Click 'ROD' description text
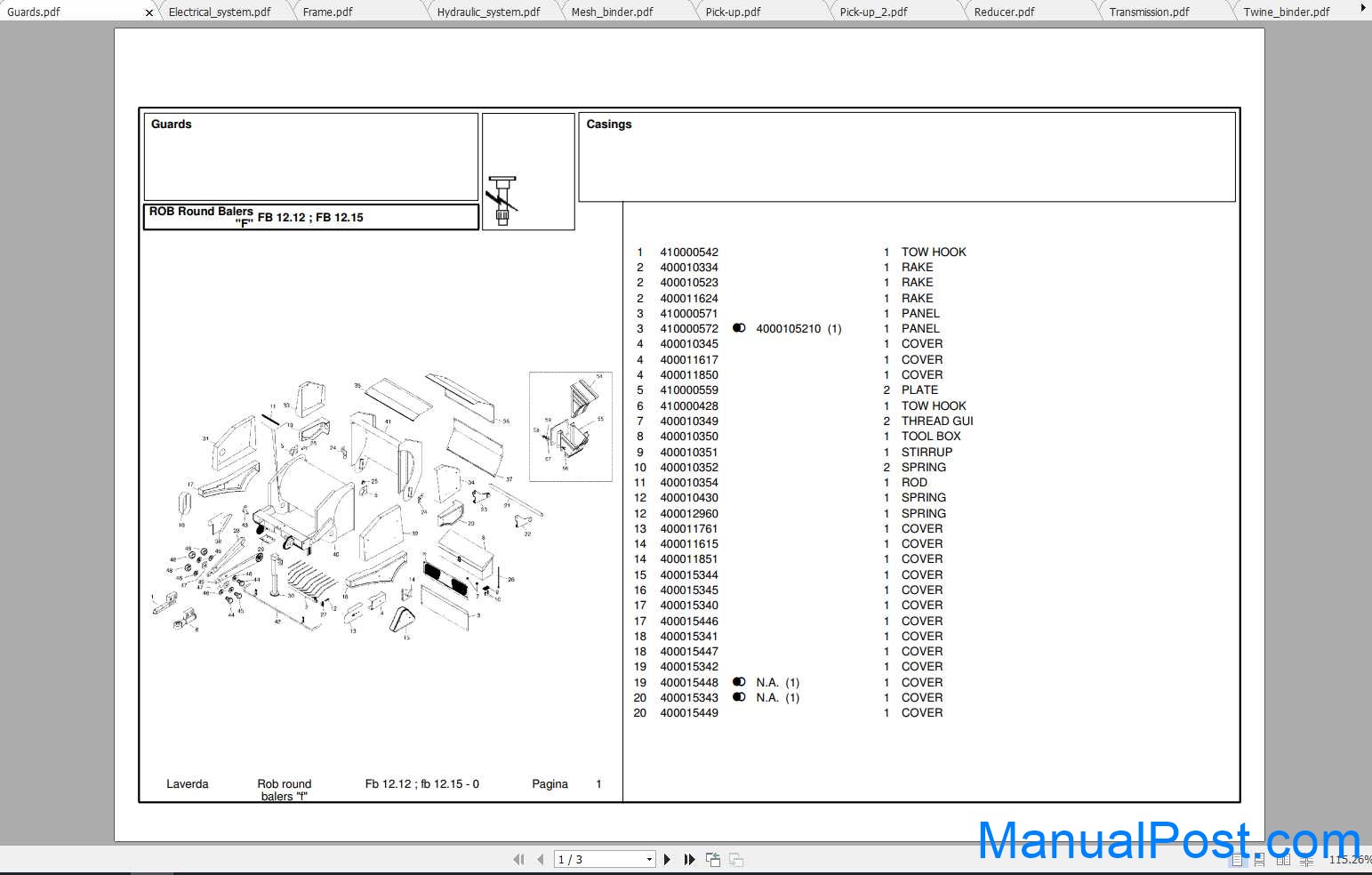 [914, 483]
